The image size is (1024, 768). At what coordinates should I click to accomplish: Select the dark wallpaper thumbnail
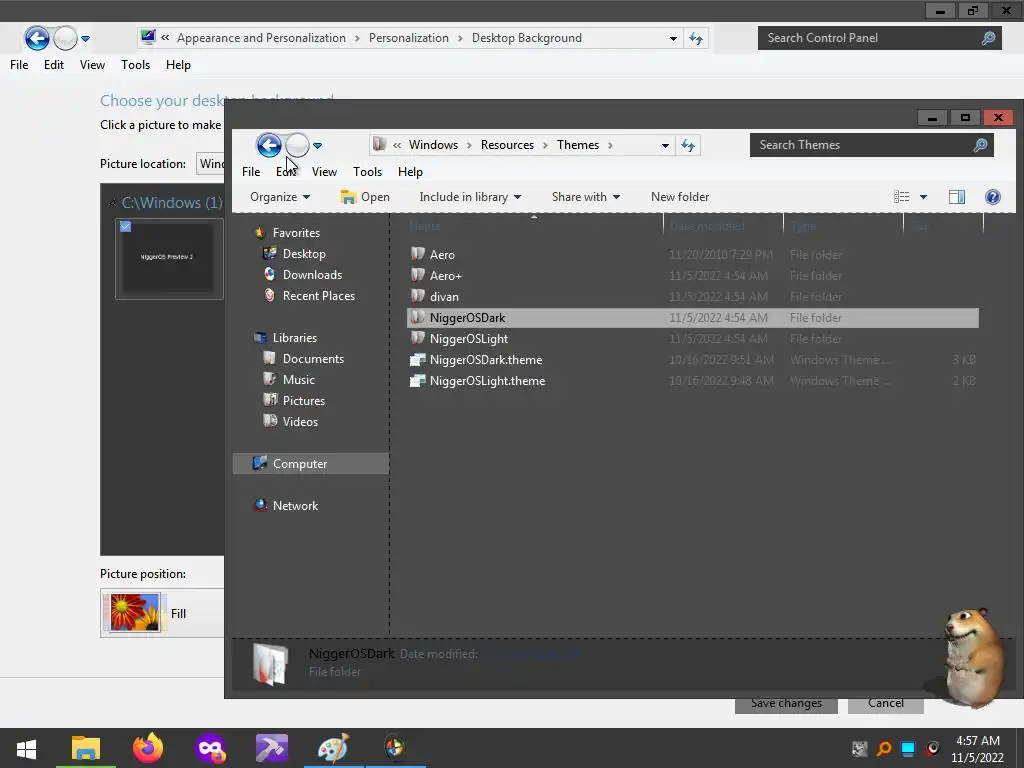coord(169,259)
